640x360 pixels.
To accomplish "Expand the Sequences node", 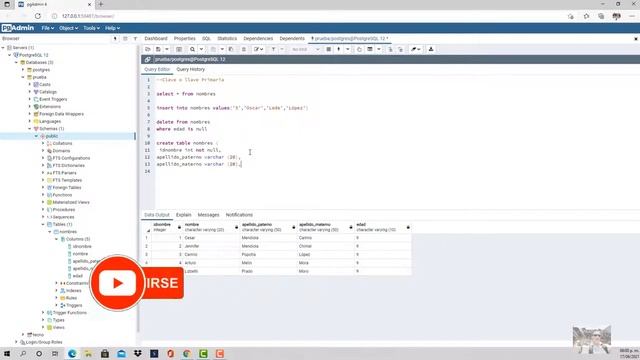I will click(x=43, y=217).
